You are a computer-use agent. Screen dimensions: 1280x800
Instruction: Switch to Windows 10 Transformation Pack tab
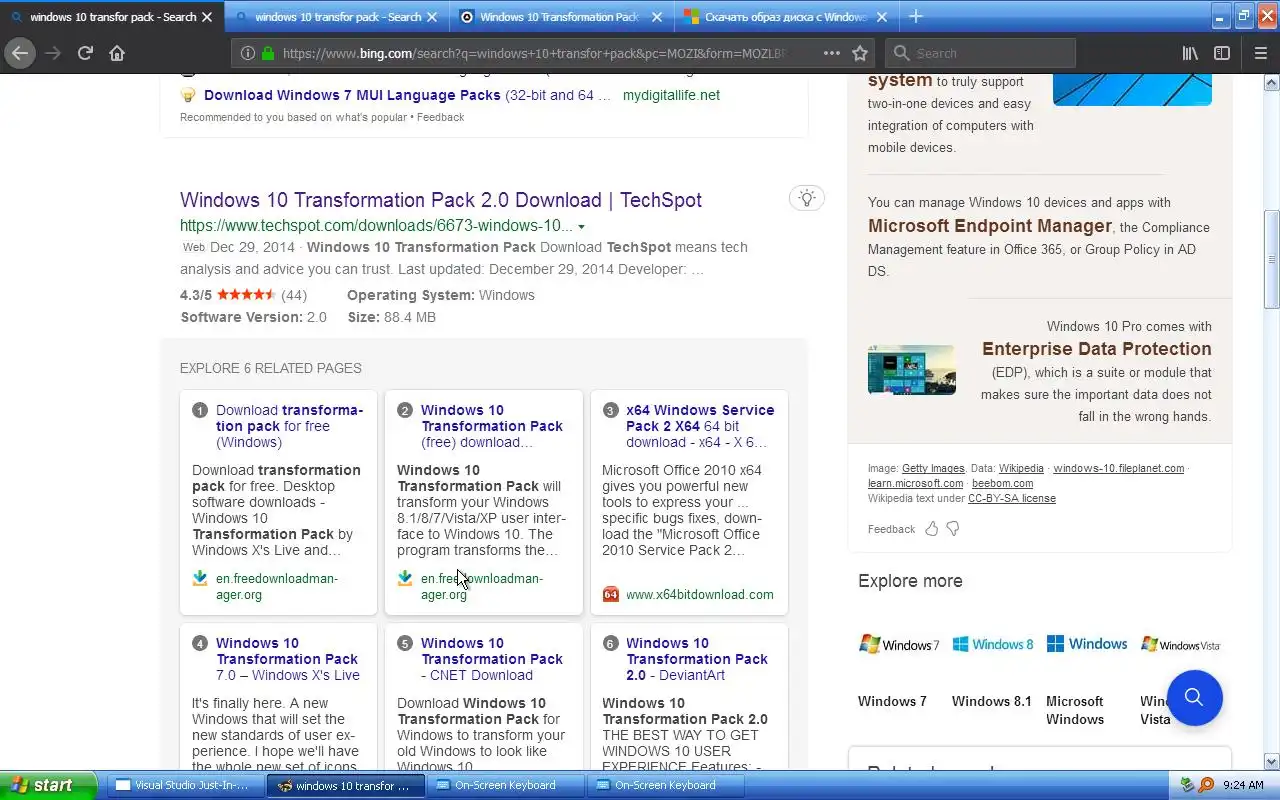(561, 17)
